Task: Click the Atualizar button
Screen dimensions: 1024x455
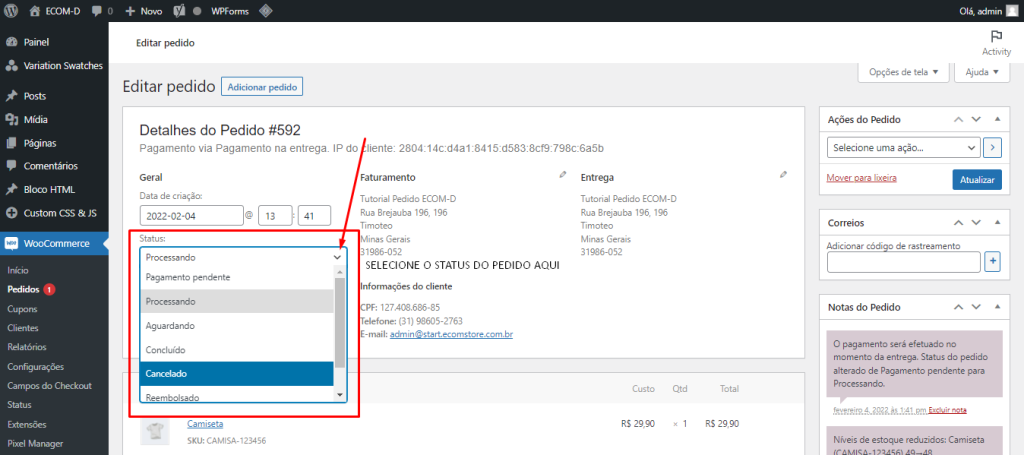Action: 977,180
